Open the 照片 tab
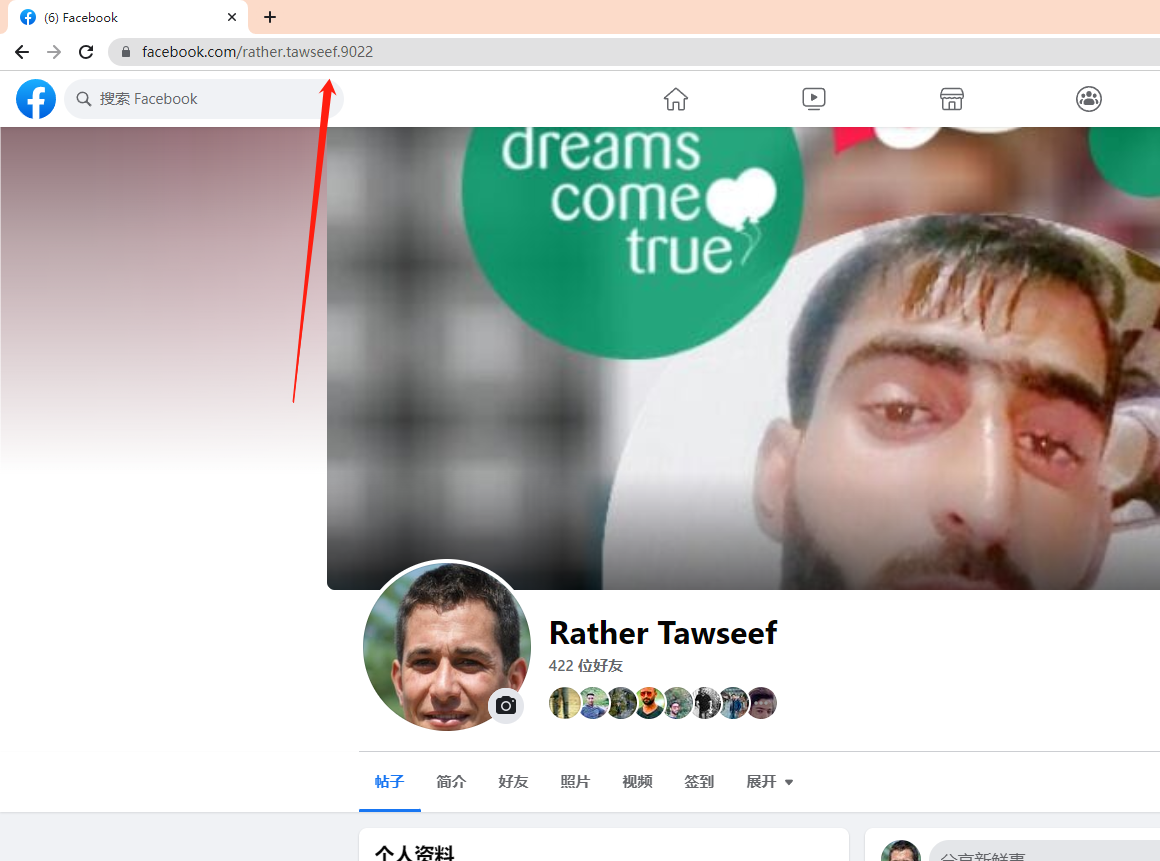Viewport: 1160px width, 861px height. [x=575, y=782]
